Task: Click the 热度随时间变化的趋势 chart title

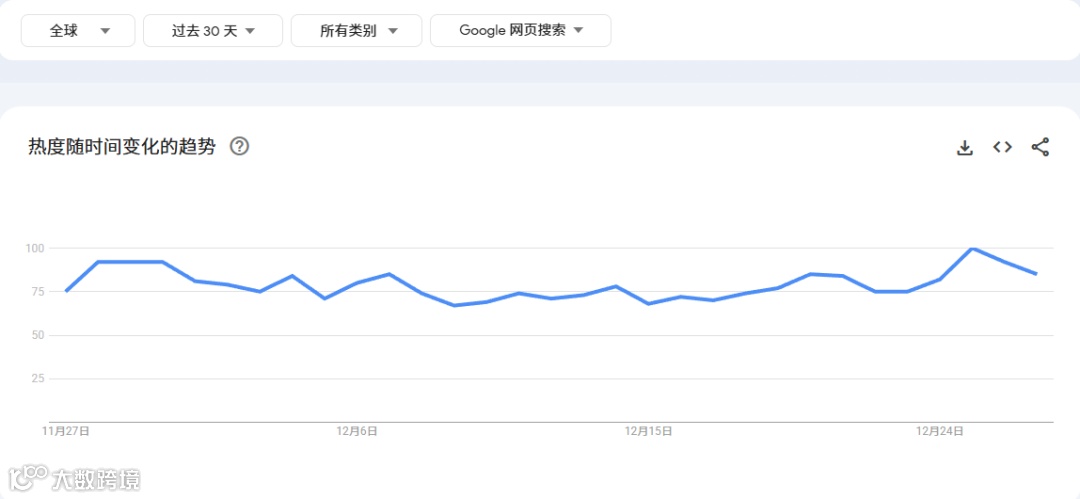Action: 122,147
